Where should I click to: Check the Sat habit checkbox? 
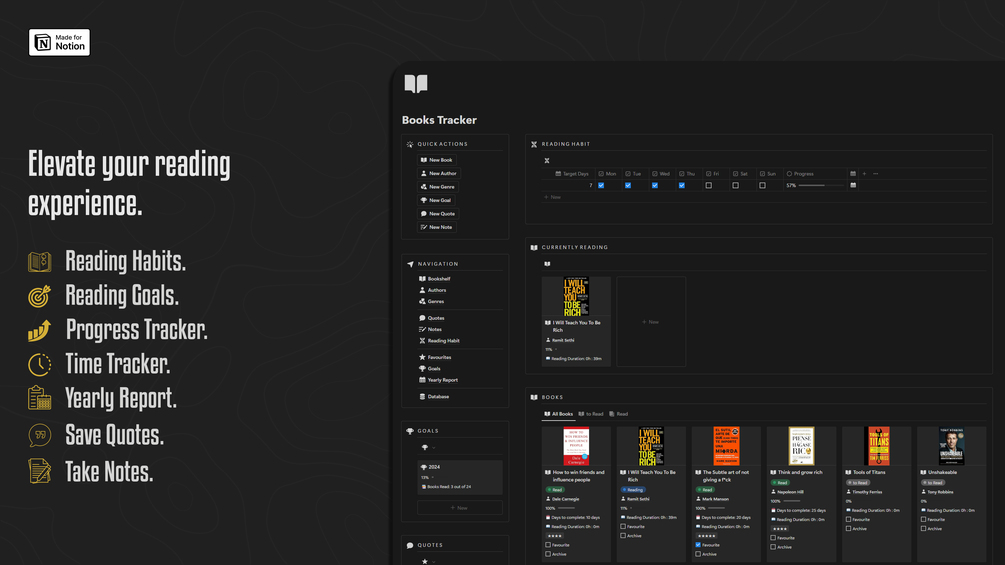pyautogui.click(x=736, y=185)
